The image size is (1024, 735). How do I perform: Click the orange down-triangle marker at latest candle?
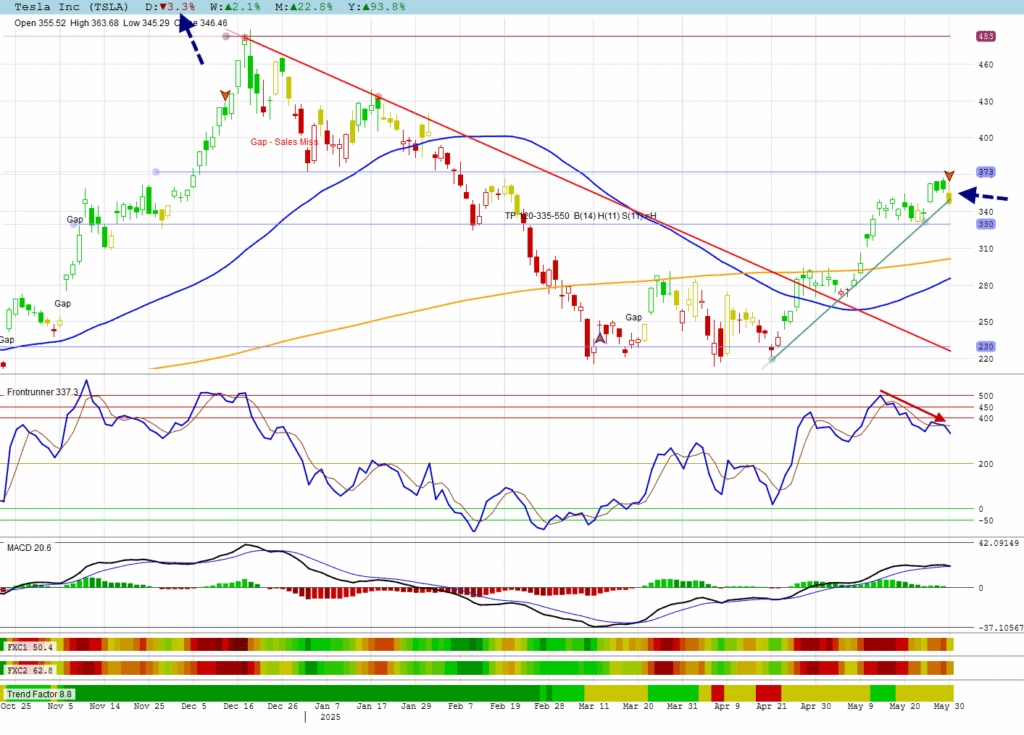click(950, 176)
